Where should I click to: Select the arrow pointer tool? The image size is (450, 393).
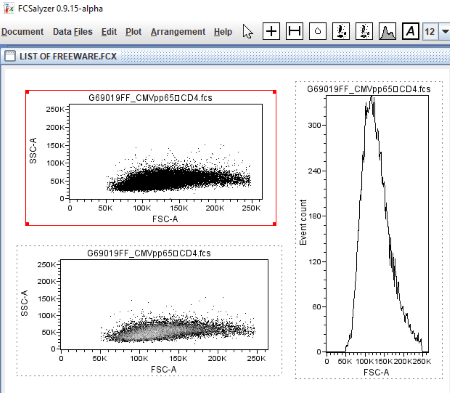coord(248,32)
